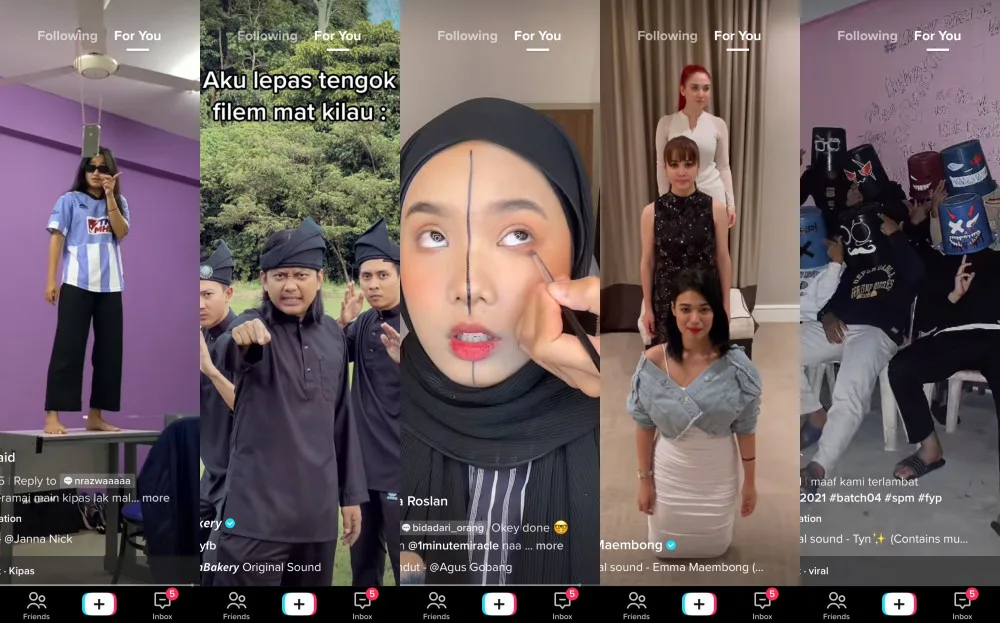Switch to Following tab in the ceiling fan video

point(67,36)
